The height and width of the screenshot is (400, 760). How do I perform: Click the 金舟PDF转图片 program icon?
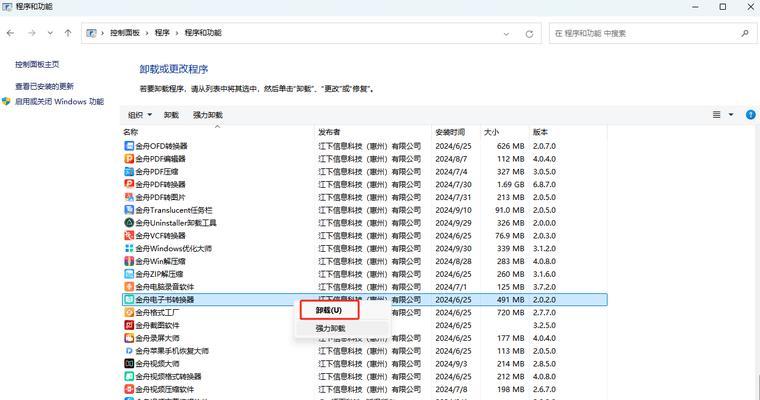129,197
